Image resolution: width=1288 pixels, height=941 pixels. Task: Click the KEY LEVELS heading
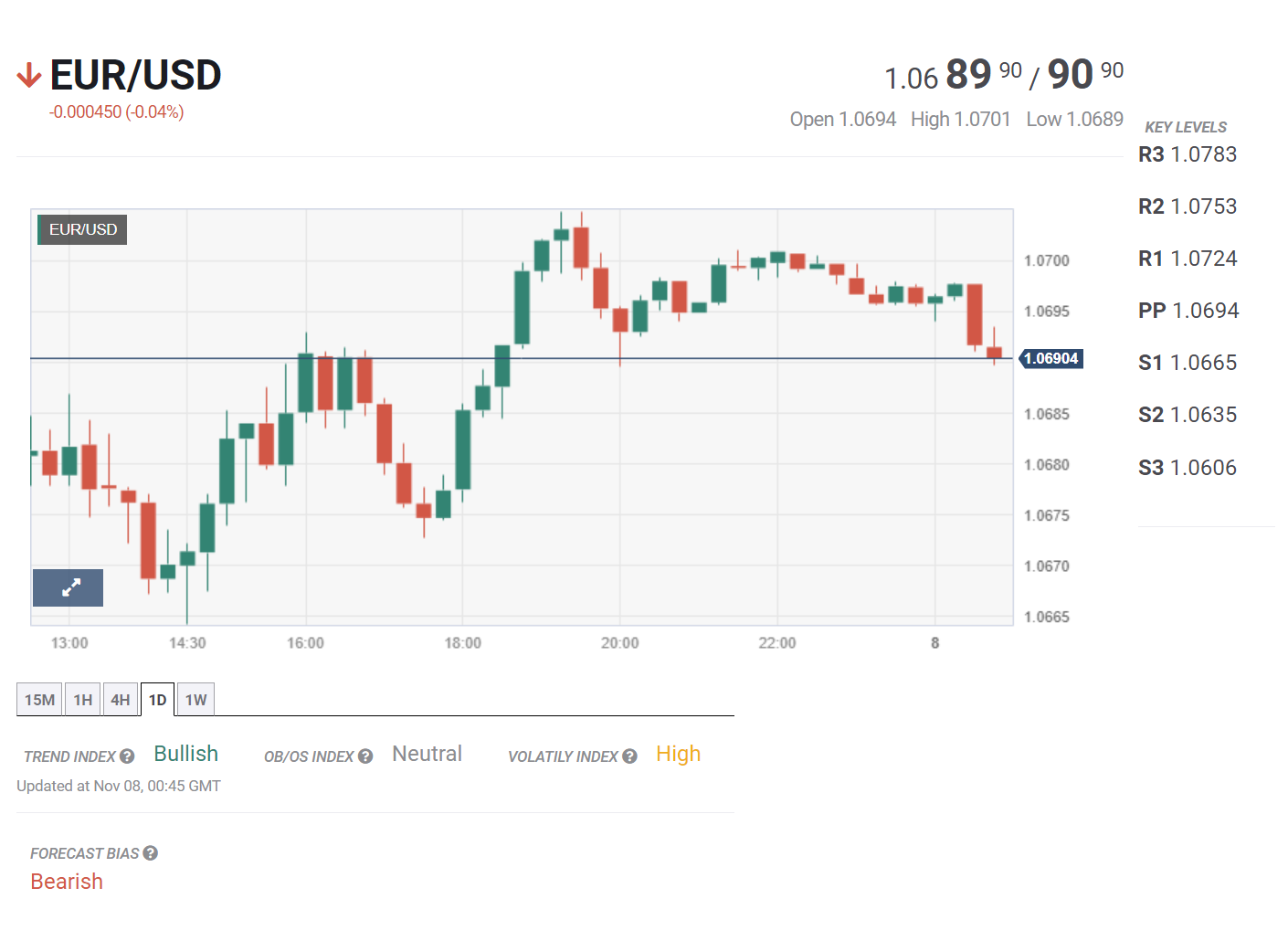pyautogui.click(x=1186, y=127)
